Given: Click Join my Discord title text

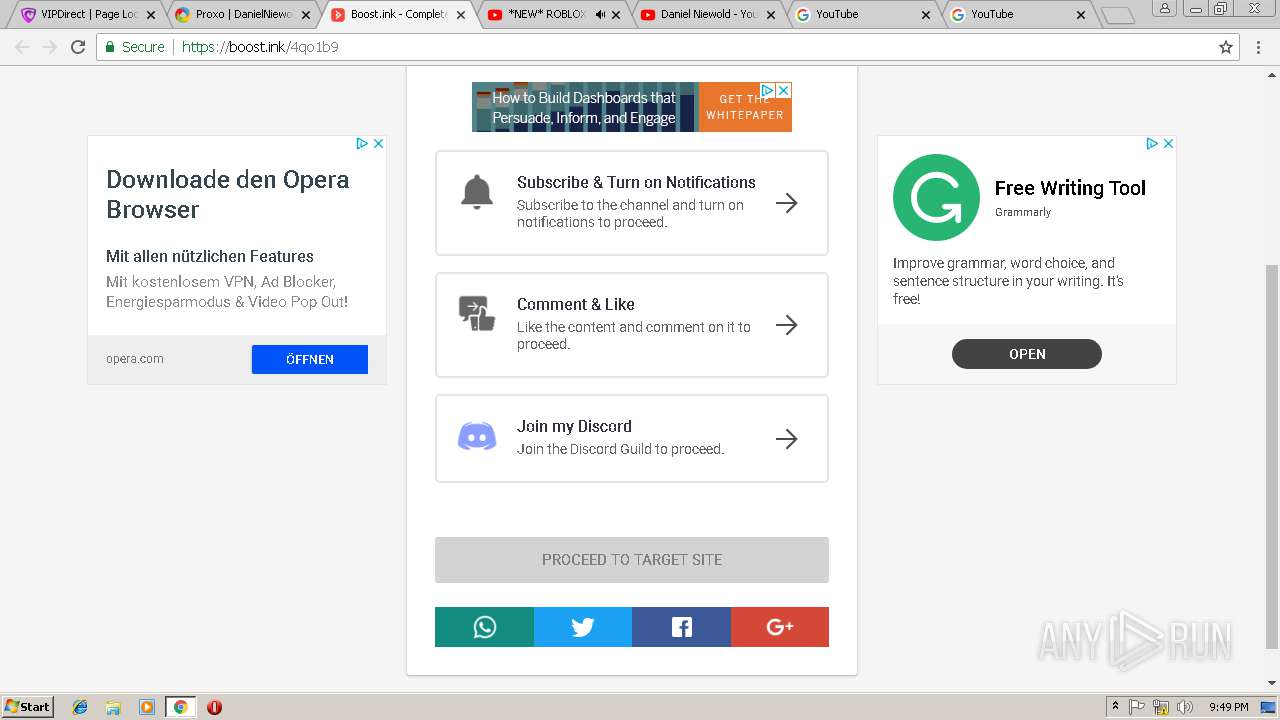Looking at the screenshot, I should pyautogui.click(x=574, y=426).
